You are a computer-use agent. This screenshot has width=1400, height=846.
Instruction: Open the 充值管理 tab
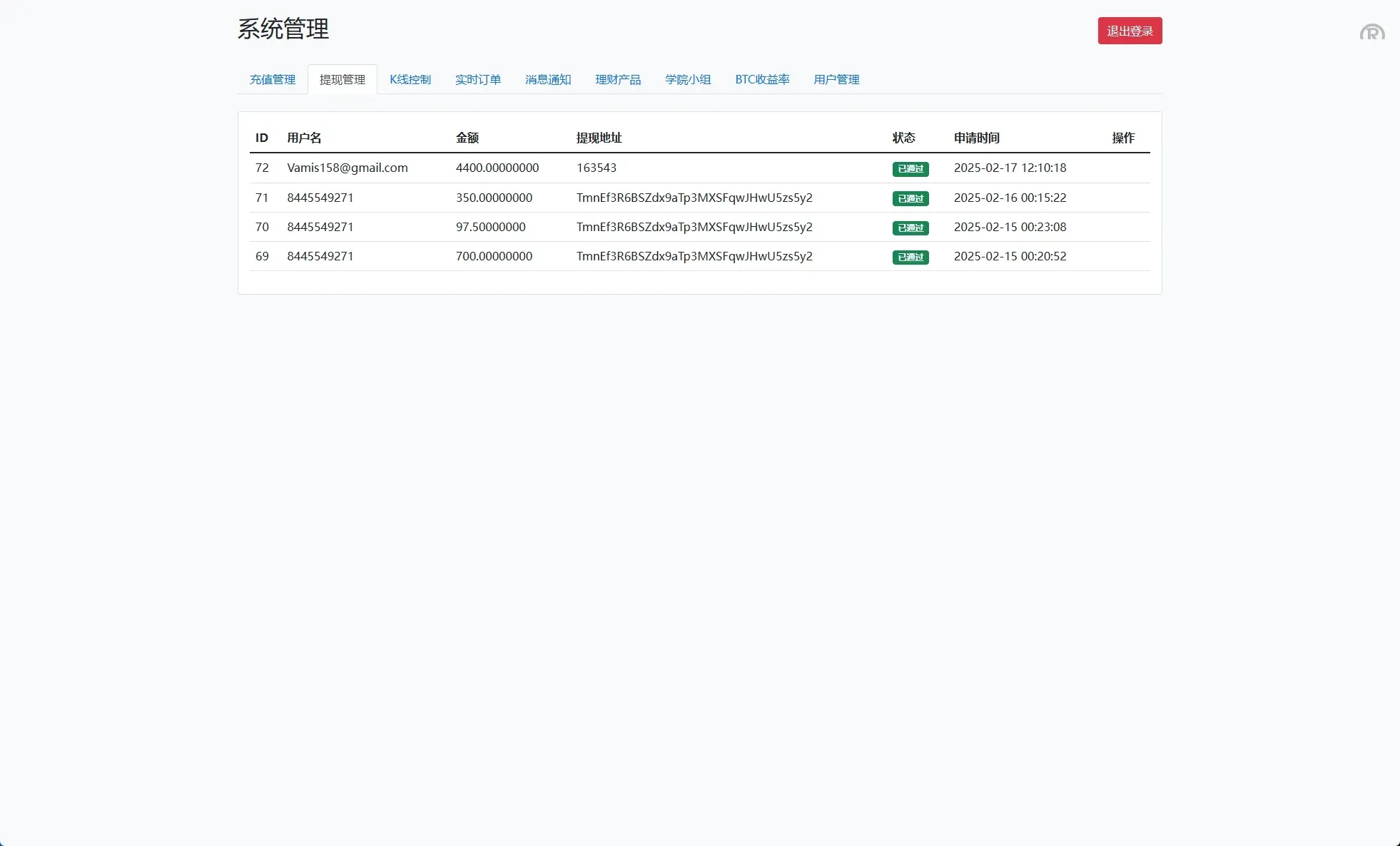[273, 79]
